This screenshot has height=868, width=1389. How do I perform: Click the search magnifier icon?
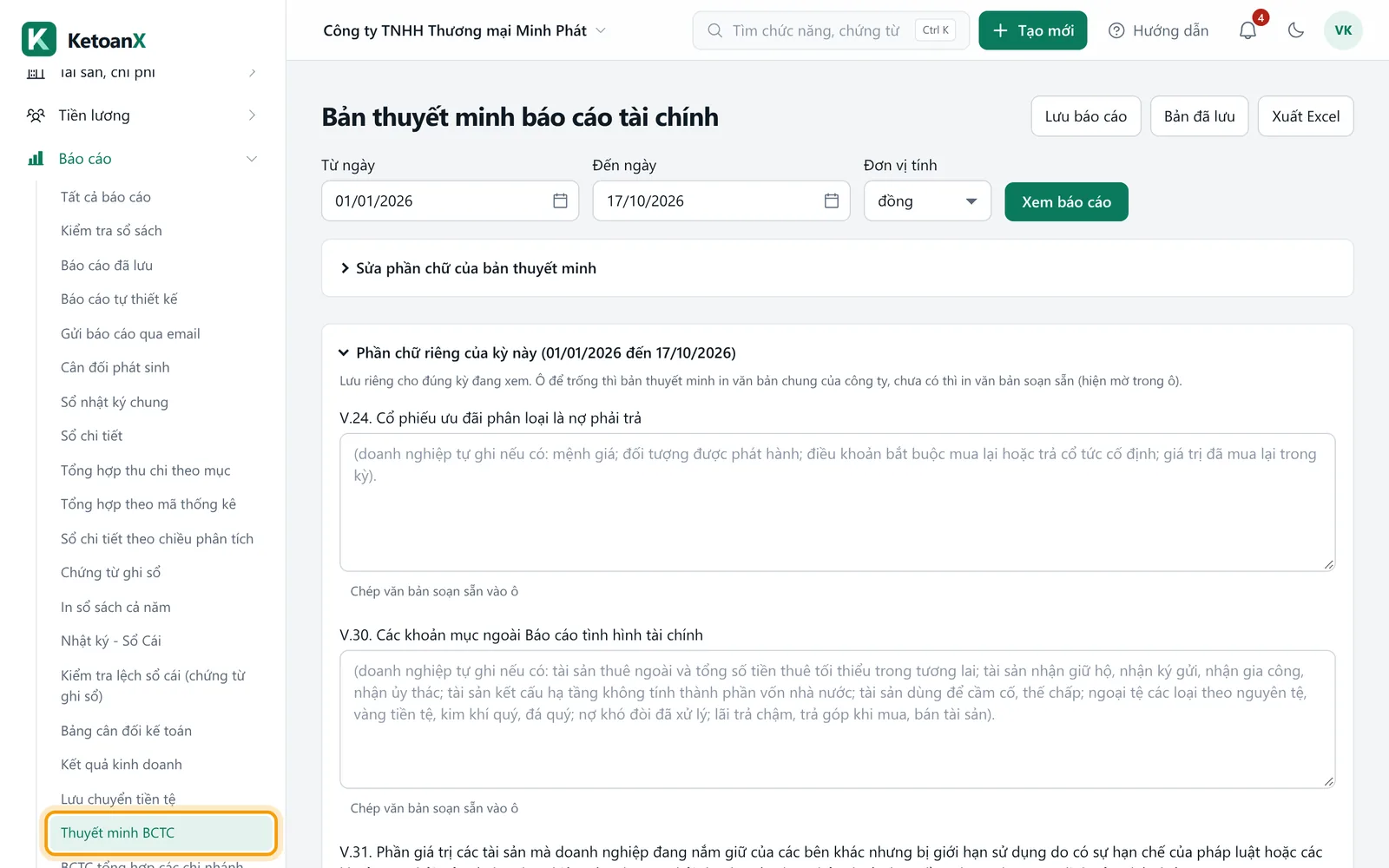tap(714, 30)
